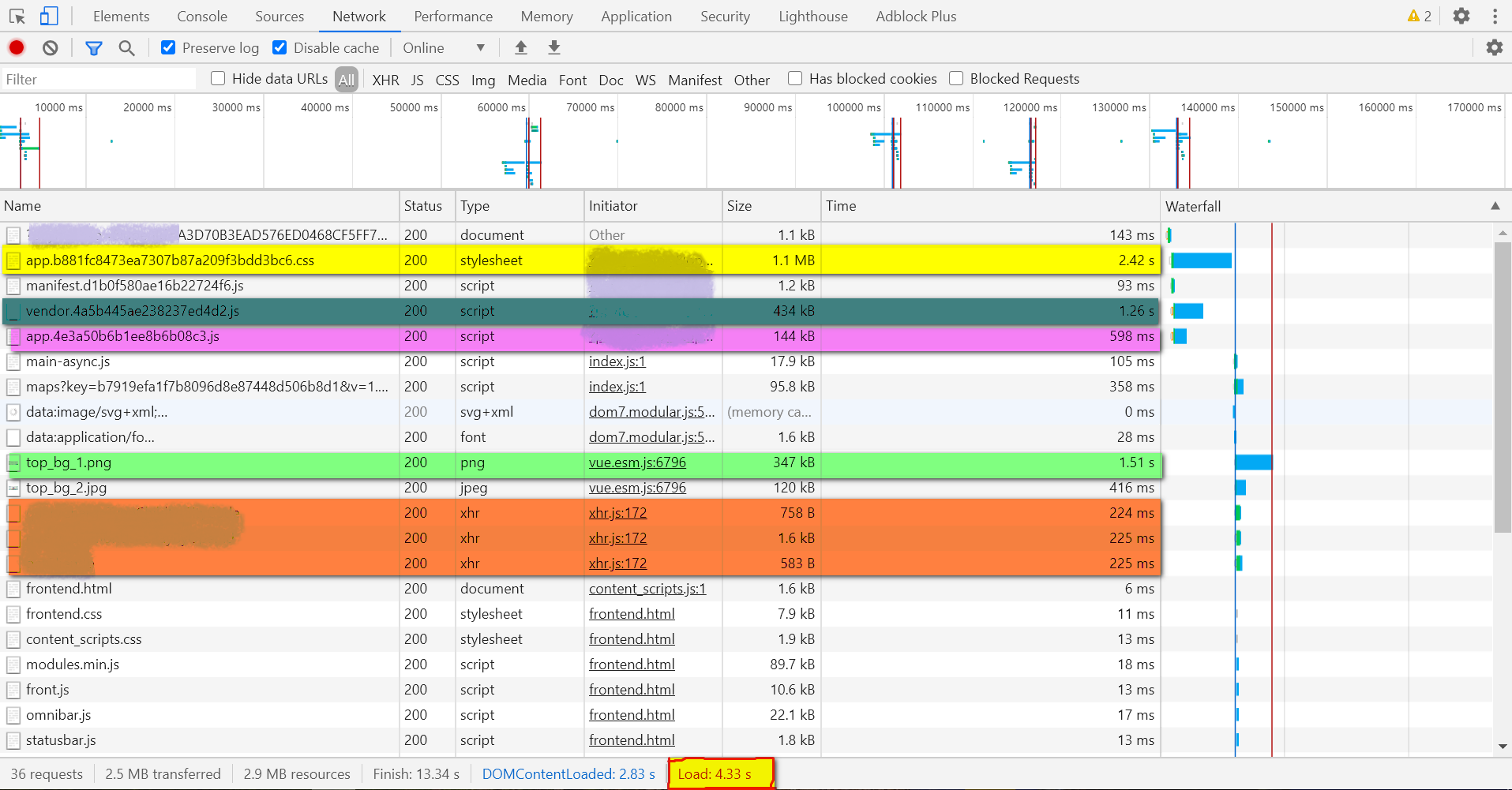Filter requests by XHR type
This screenshot has height=790, width=1512.
coord(385,80)
